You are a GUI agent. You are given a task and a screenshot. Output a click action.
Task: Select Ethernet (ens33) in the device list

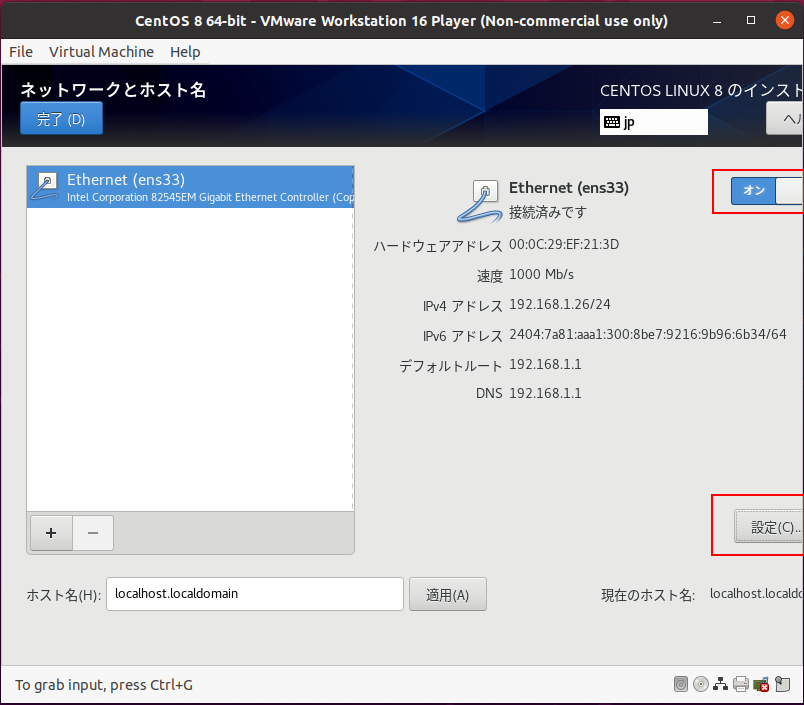(190, 187)
